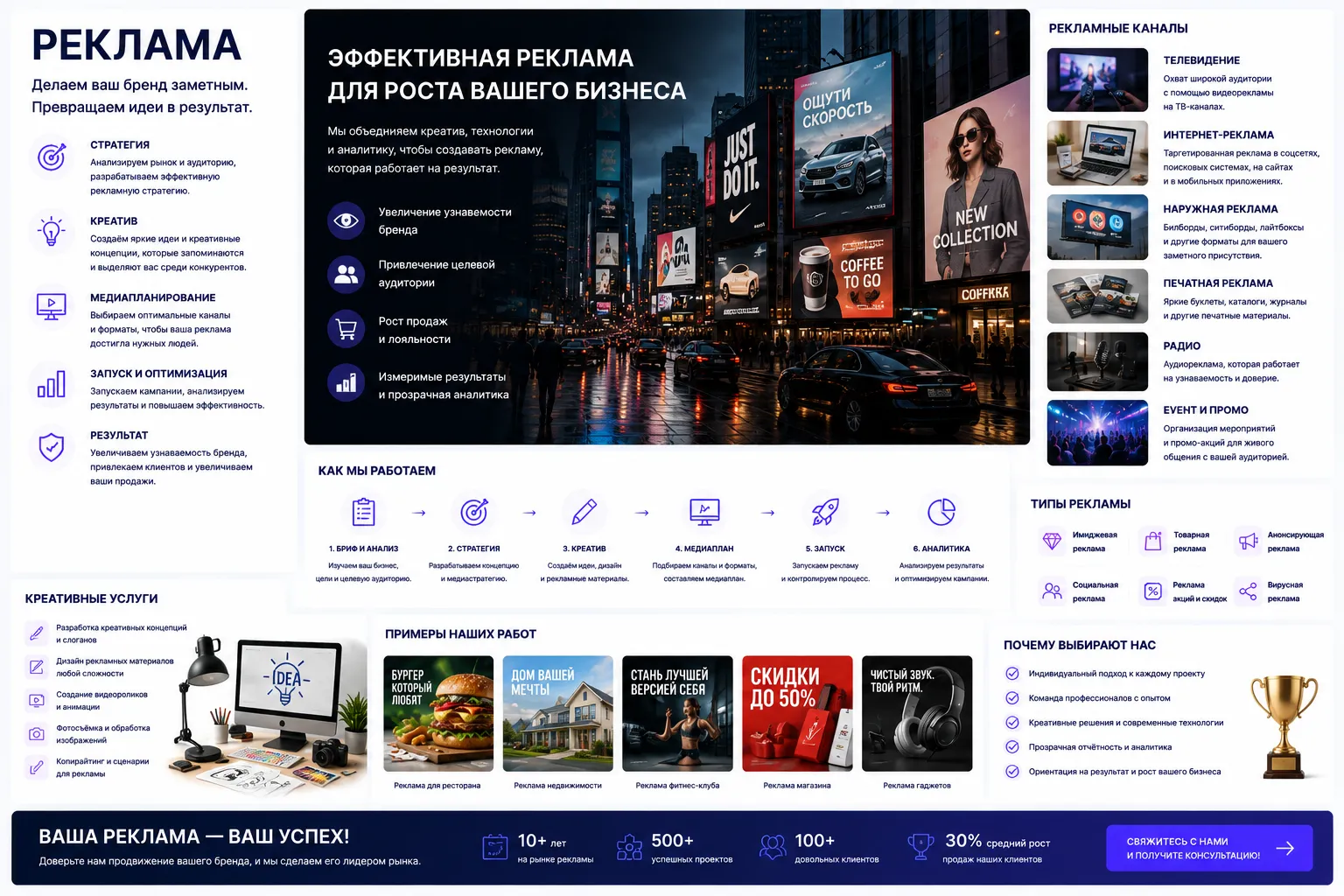Image resolution: width=1344 pixels, height=896 pixels.
Task: Click the share icon for Вирусная реклама
Action: tap(1248, 591)
